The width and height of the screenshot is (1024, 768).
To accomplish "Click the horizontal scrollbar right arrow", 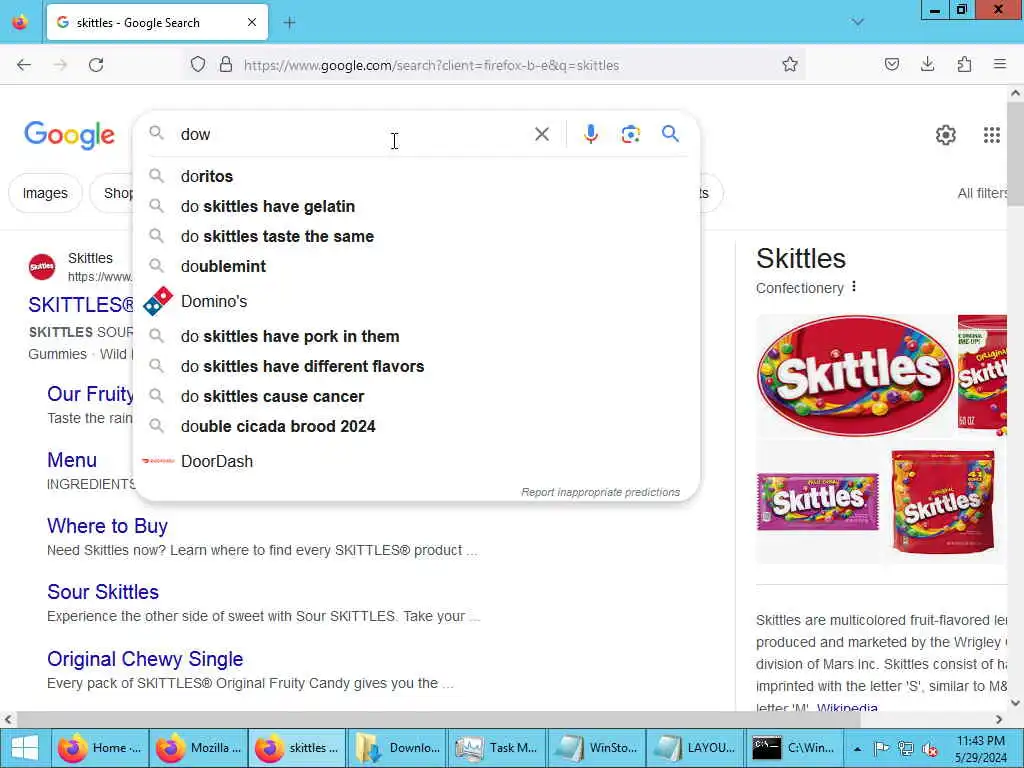I will click(x=999, y=719).
